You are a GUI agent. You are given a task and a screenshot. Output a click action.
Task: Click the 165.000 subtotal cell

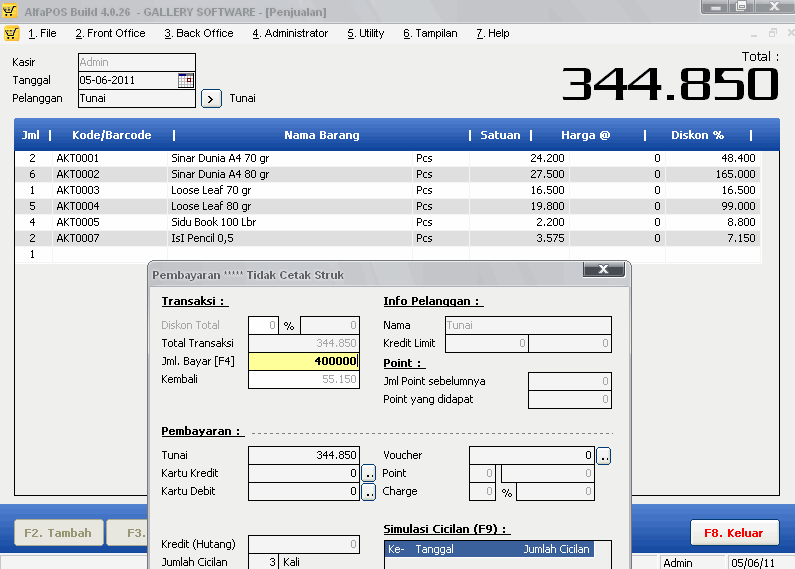[713, 174]
